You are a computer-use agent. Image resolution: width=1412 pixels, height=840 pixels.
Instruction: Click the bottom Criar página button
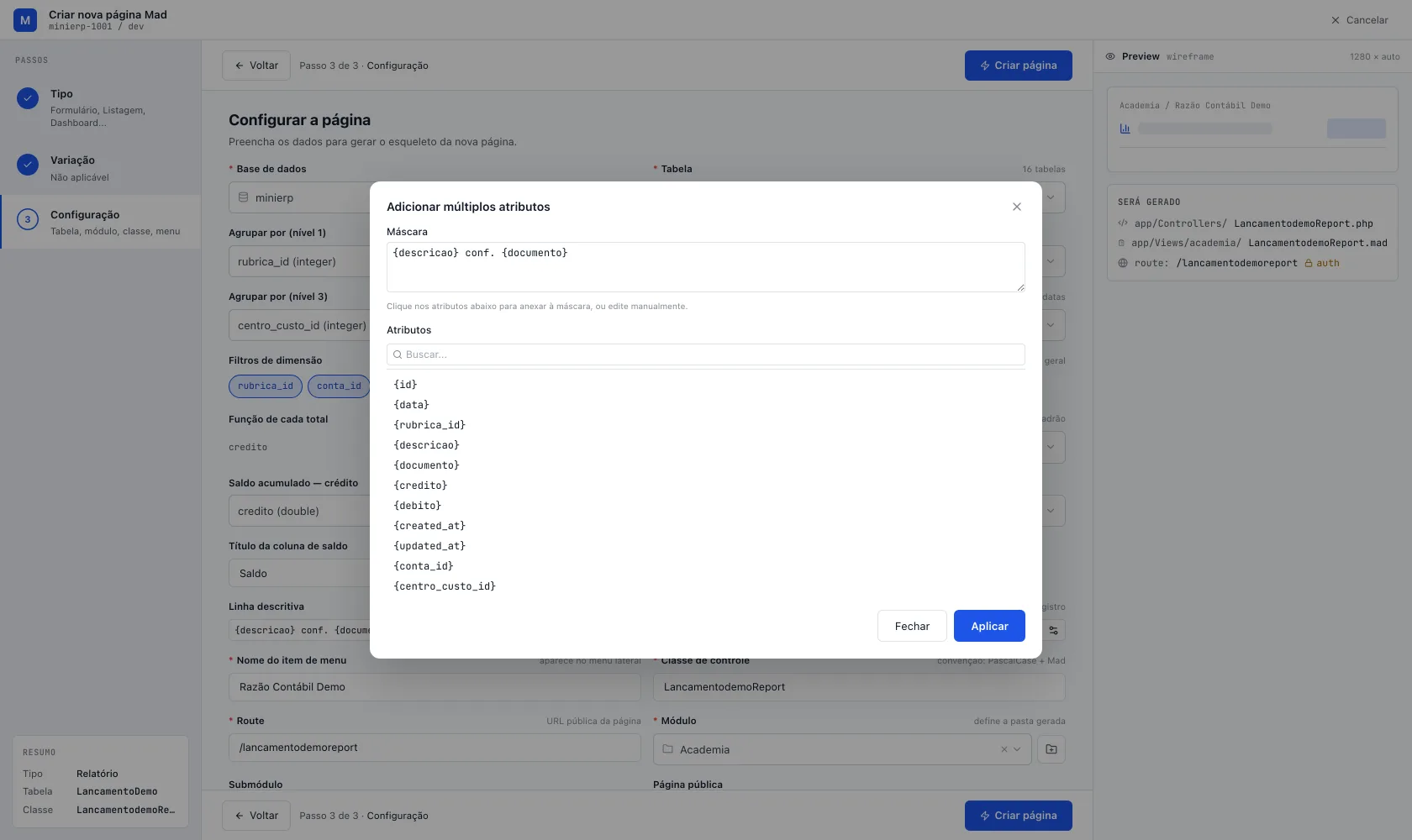(x=1018, y=816)
